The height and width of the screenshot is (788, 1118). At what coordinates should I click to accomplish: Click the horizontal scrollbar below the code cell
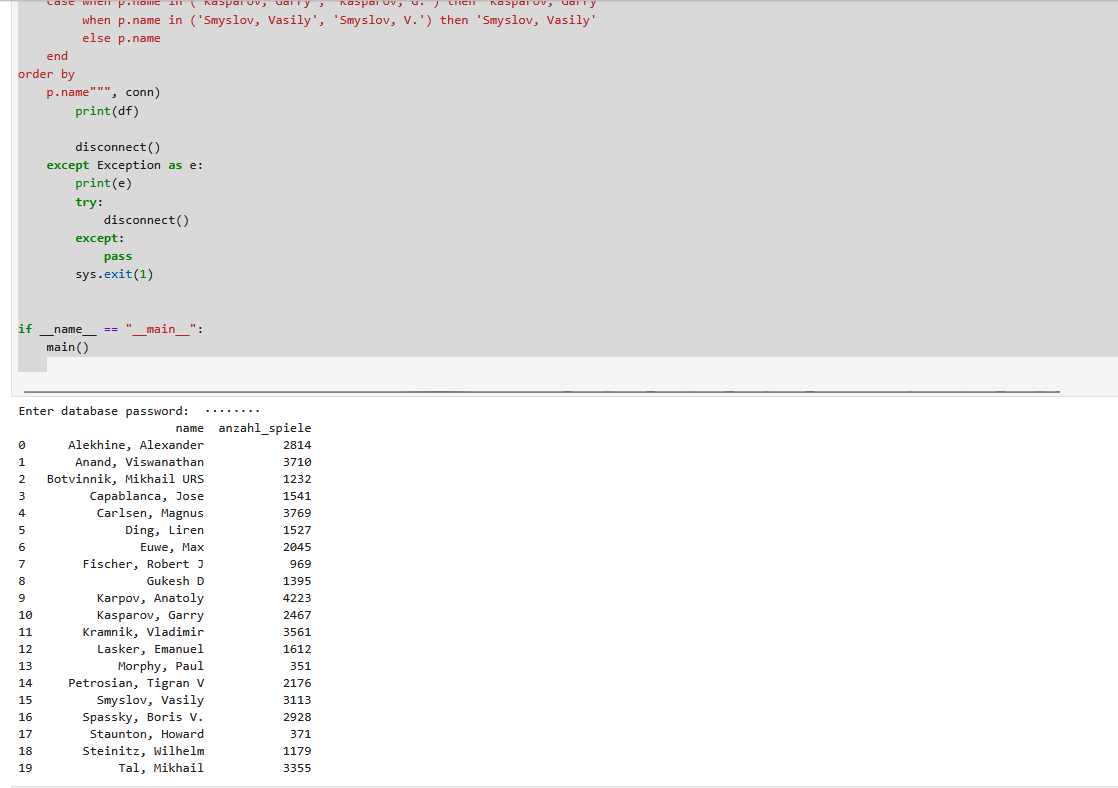coord(540,392)
